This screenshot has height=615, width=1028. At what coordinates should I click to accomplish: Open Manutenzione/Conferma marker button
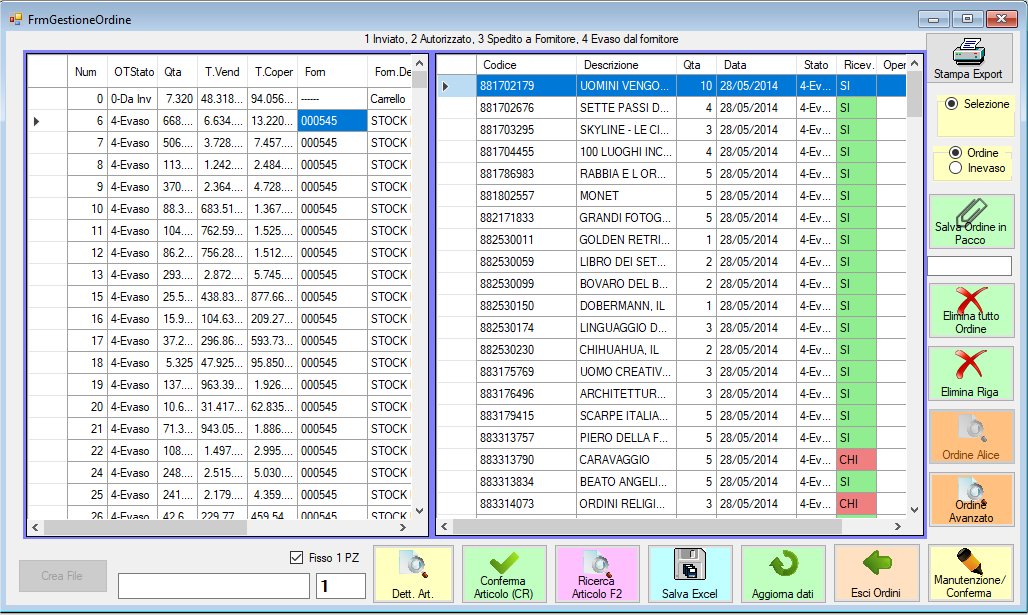tap(970, 574)
